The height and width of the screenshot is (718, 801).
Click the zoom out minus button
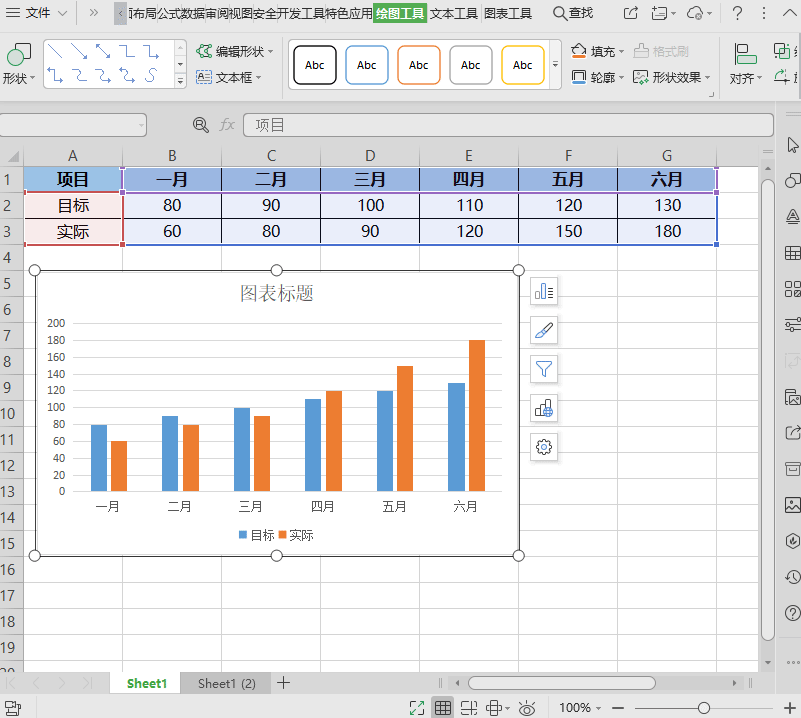(x=618, y=708)
